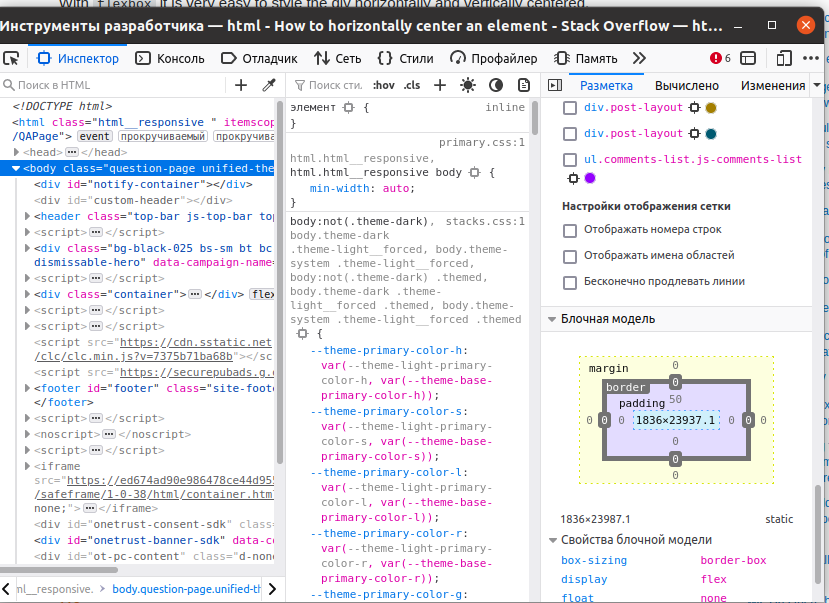The image size is (829, 603).
Task: Toggle dark color scheme simulation icon
Action: pyautogui.click(x=496, y=86)
